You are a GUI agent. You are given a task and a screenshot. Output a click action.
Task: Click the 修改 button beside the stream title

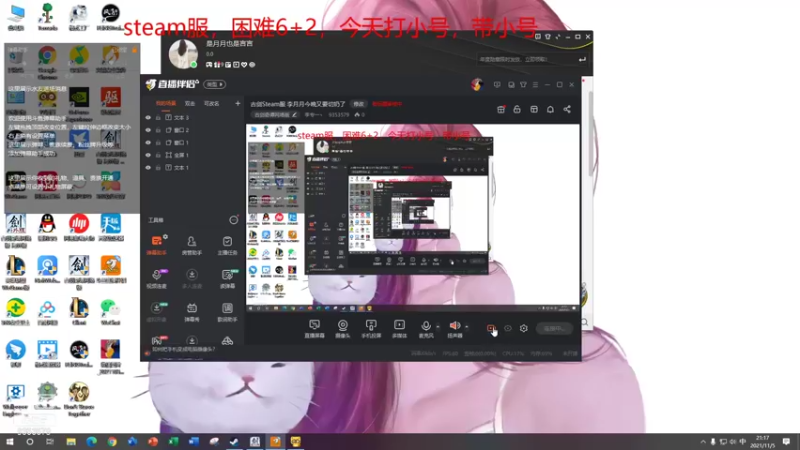click(359, 104)
